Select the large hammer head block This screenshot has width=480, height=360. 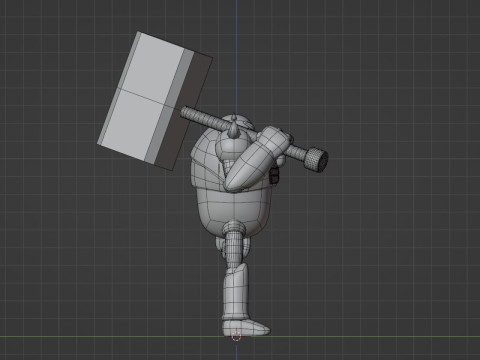155,101
